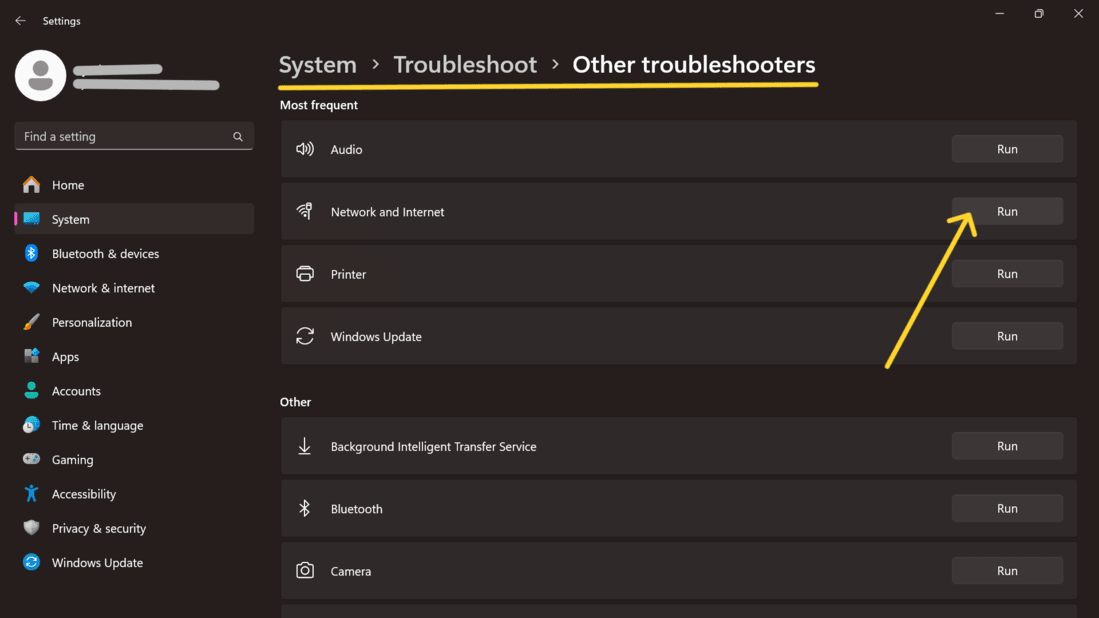The image size is (1099, 618).
Task: Click the user profile avatar
Action: click(x=41, y=76)
